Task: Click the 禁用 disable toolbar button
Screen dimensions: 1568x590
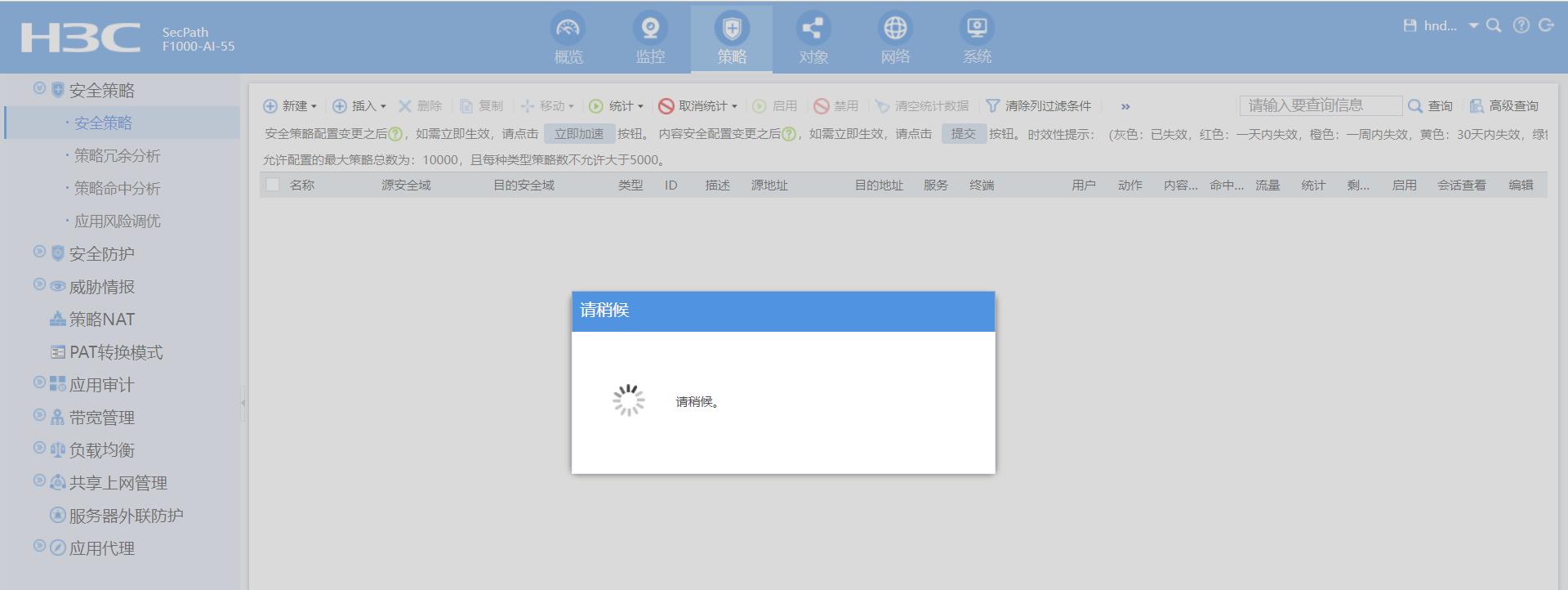Action: [x=836, y=106]
